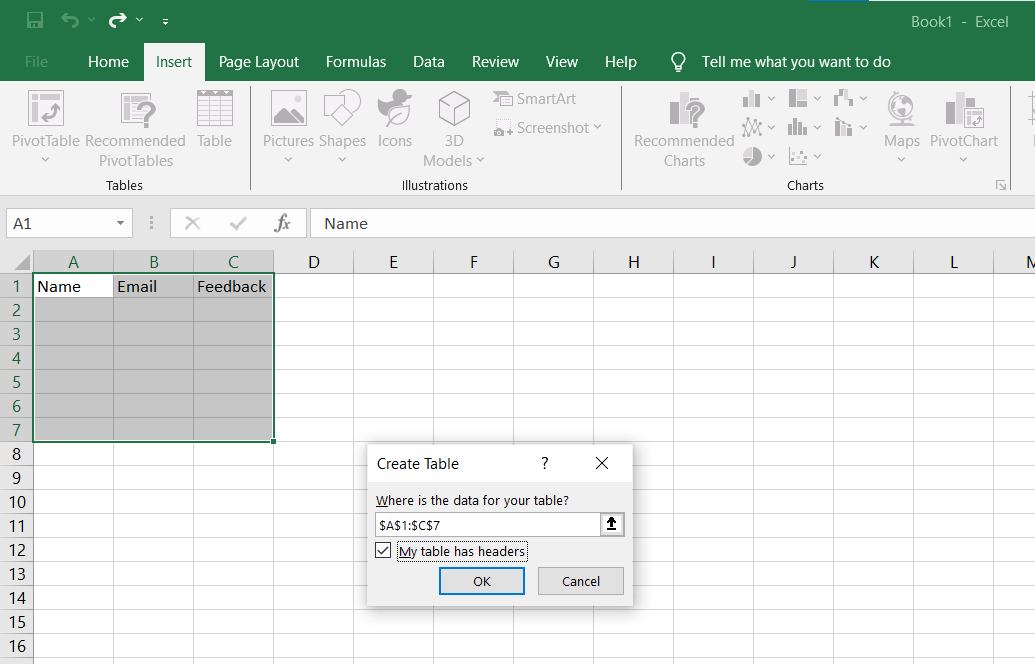Image resolution: width=1035 pixels, height=664 pixels.
Task: Click the Shapes icon
Action: (342, 109)
